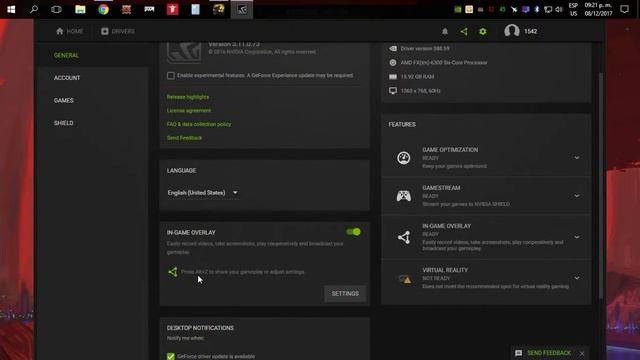Dismiss the Send Feedback bar with X
The width and height of the screenshot is (640, 360).
582,353
